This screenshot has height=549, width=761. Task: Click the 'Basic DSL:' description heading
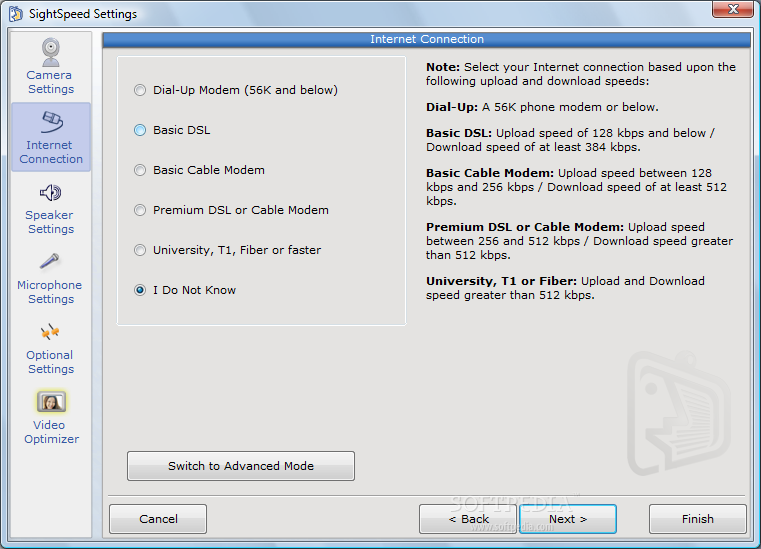[x=459, y=133]
